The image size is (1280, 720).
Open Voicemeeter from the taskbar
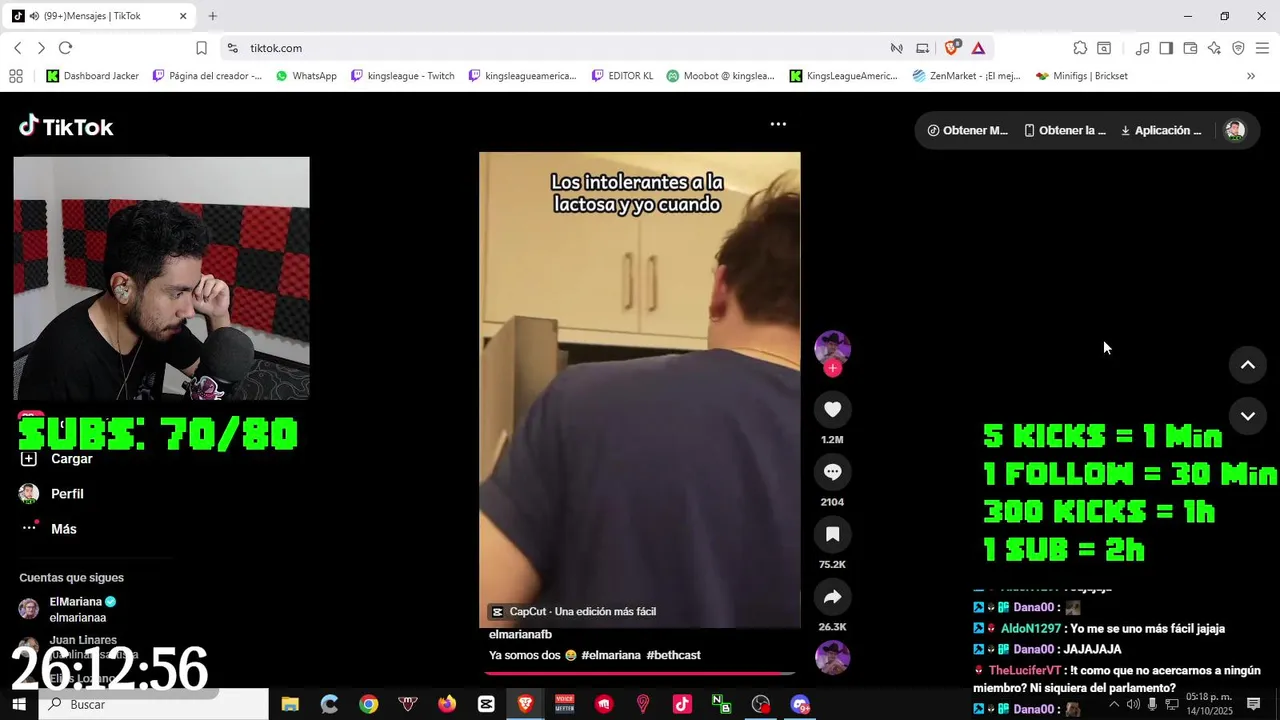pos(564,705)
